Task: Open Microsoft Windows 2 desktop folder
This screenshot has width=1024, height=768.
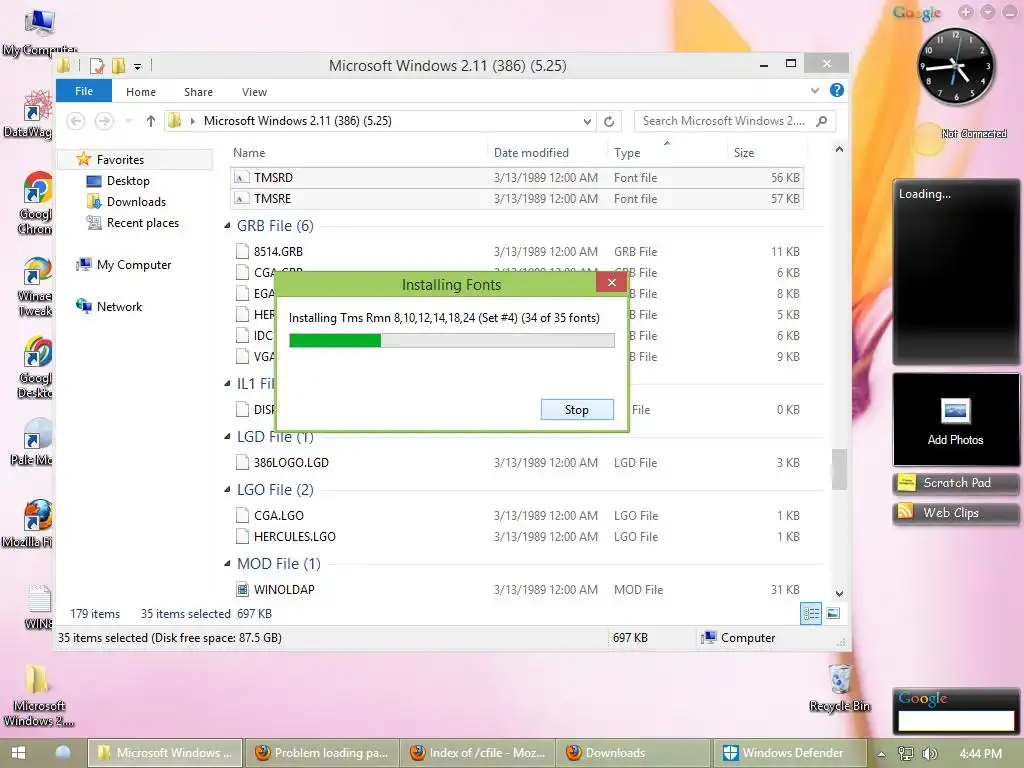Action: [x=38, y=696]
